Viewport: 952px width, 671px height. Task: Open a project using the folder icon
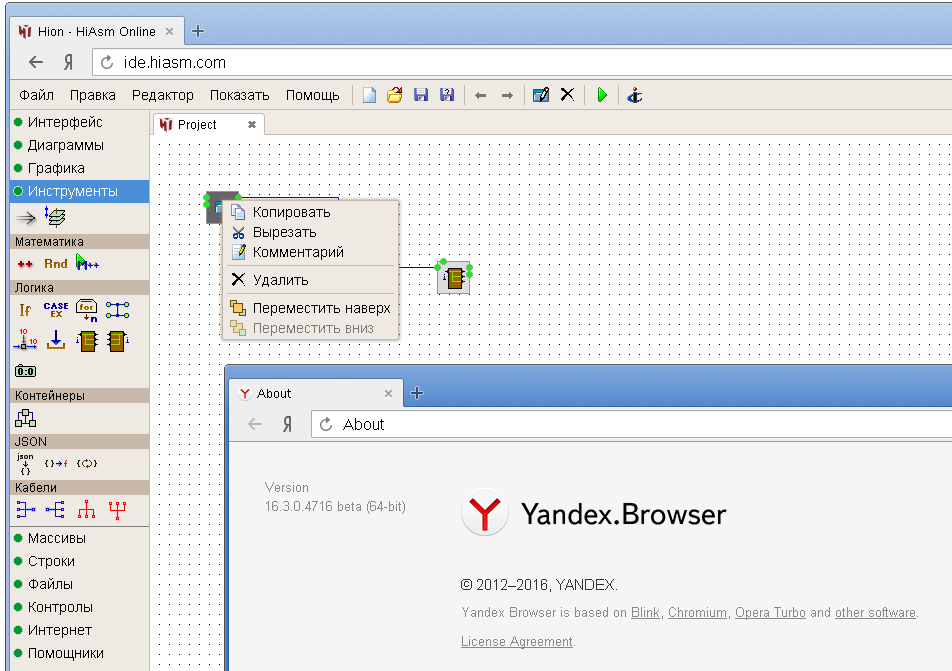coord(395,95)
